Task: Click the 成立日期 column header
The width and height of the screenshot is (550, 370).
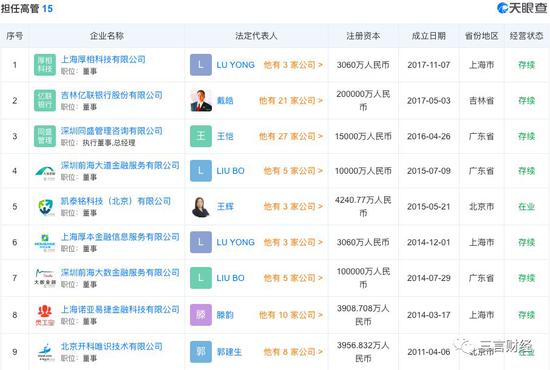Action: (x=429, y=36)
